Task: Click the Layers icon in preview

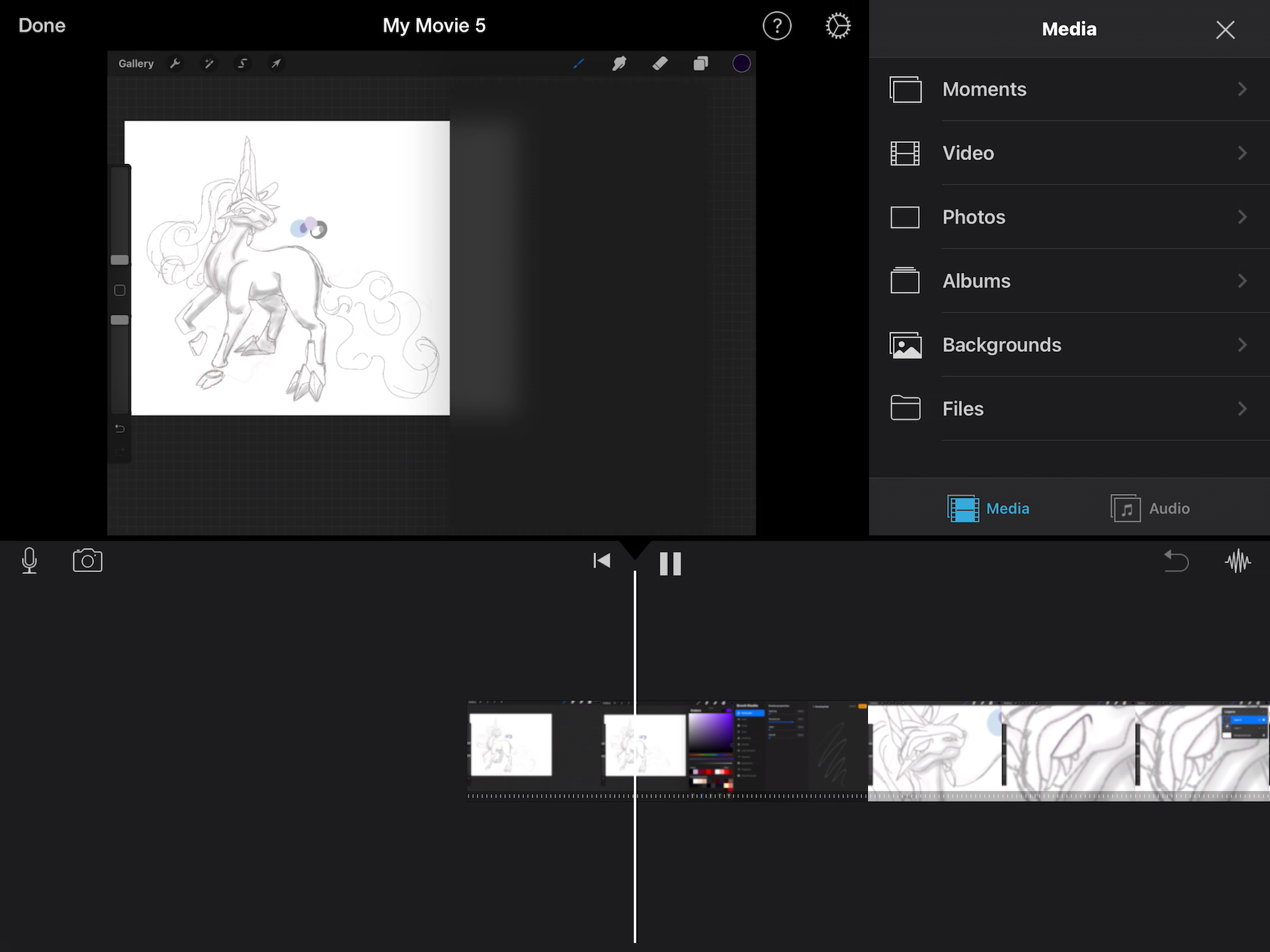Action: point(700,63)
